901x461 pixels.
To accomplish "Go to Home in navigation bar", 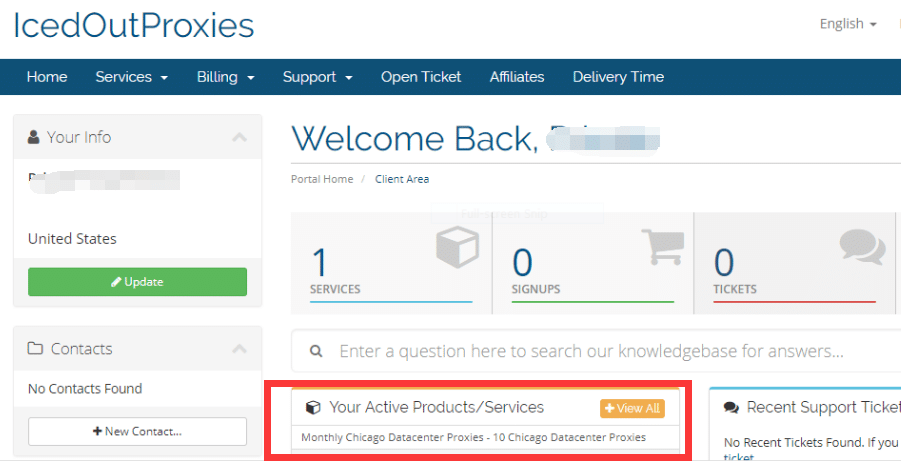I will [x=47, y=77].
